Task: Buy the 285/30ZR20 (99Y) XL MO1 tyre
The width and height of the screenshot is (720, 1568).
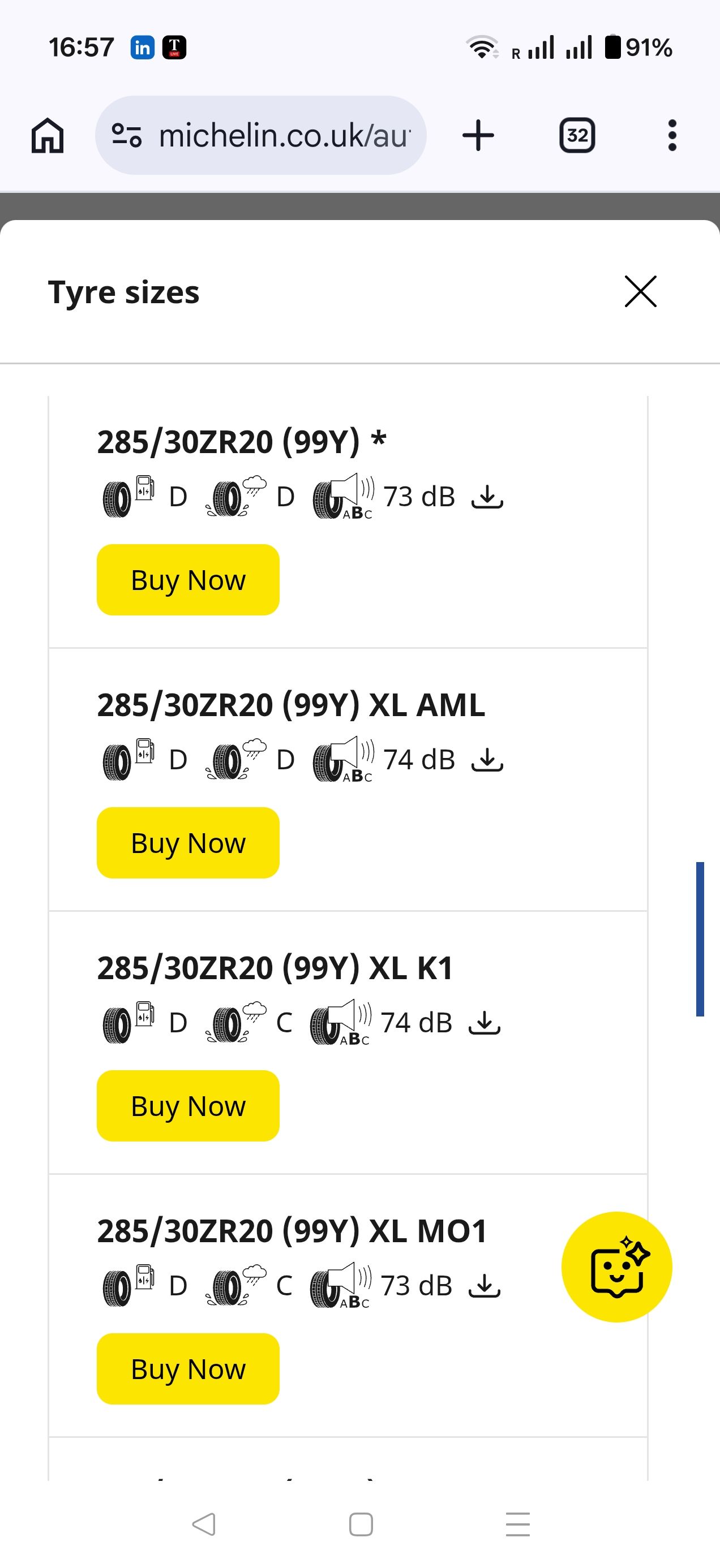Action: (187, 1368)
